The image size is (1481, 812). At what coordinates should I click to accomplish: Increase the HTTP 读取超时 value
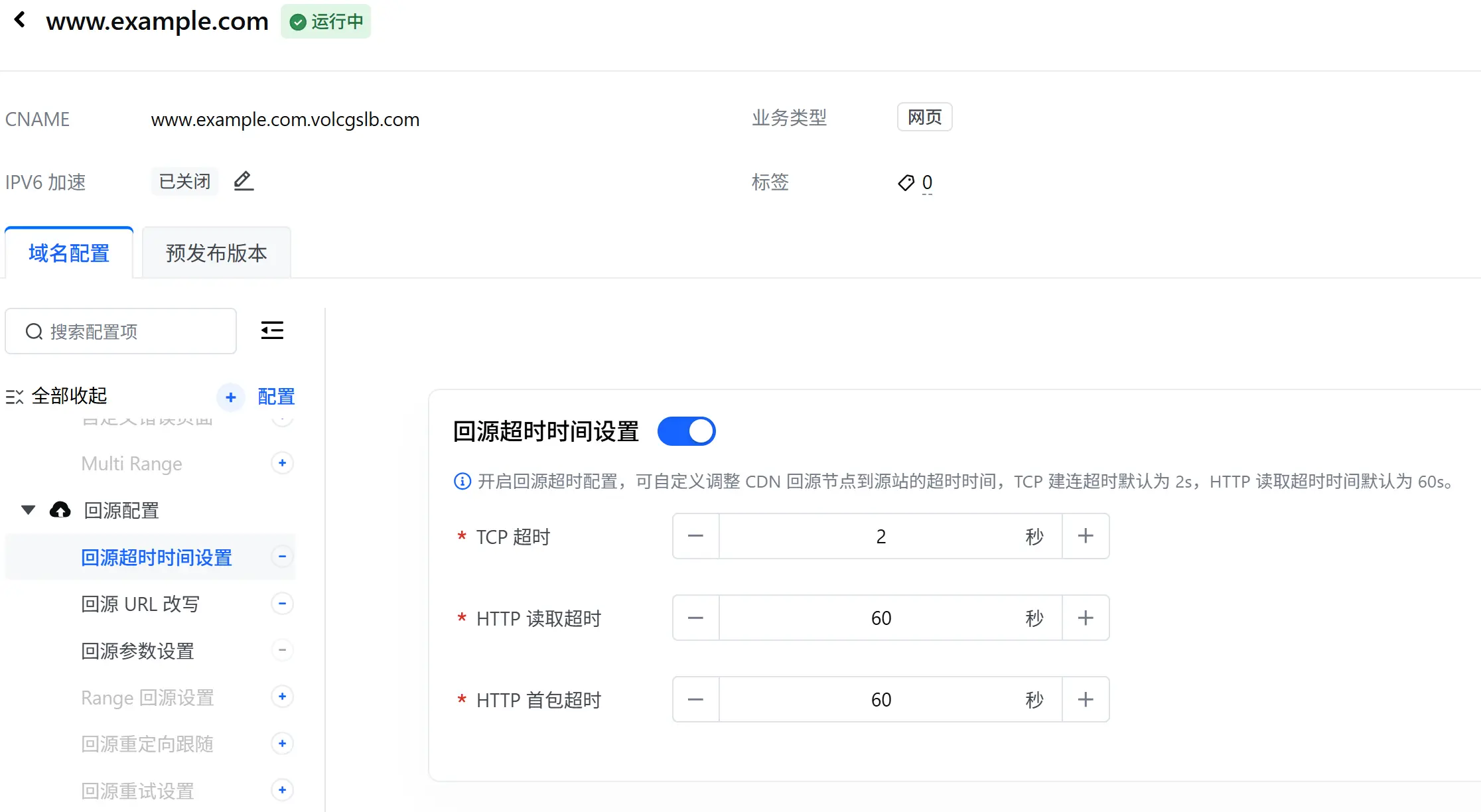pos(1086,618)
